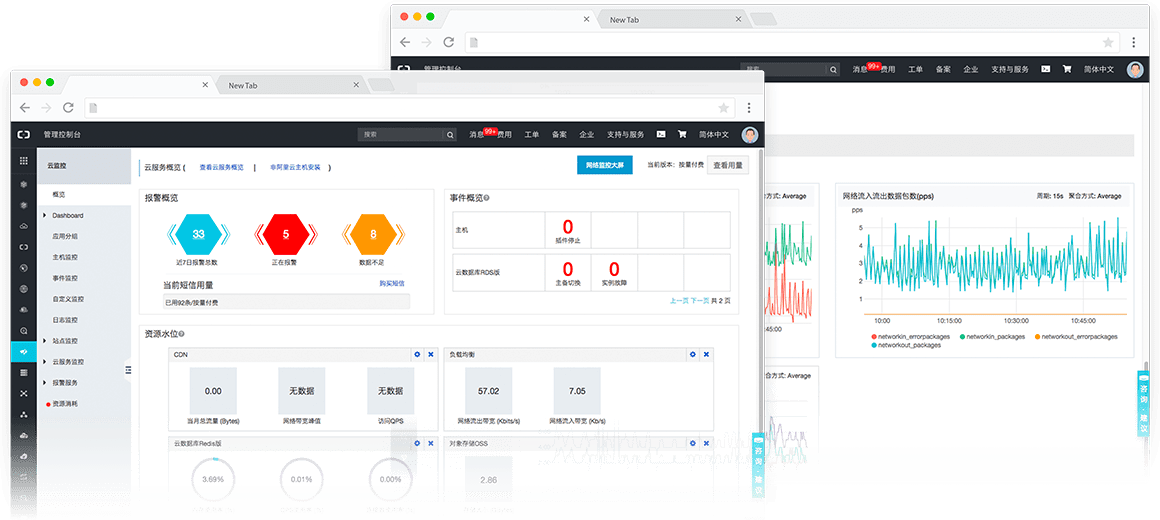Click the shopping cart icon in front window
Screen dimensions: 1160x520
pos(682,134)
